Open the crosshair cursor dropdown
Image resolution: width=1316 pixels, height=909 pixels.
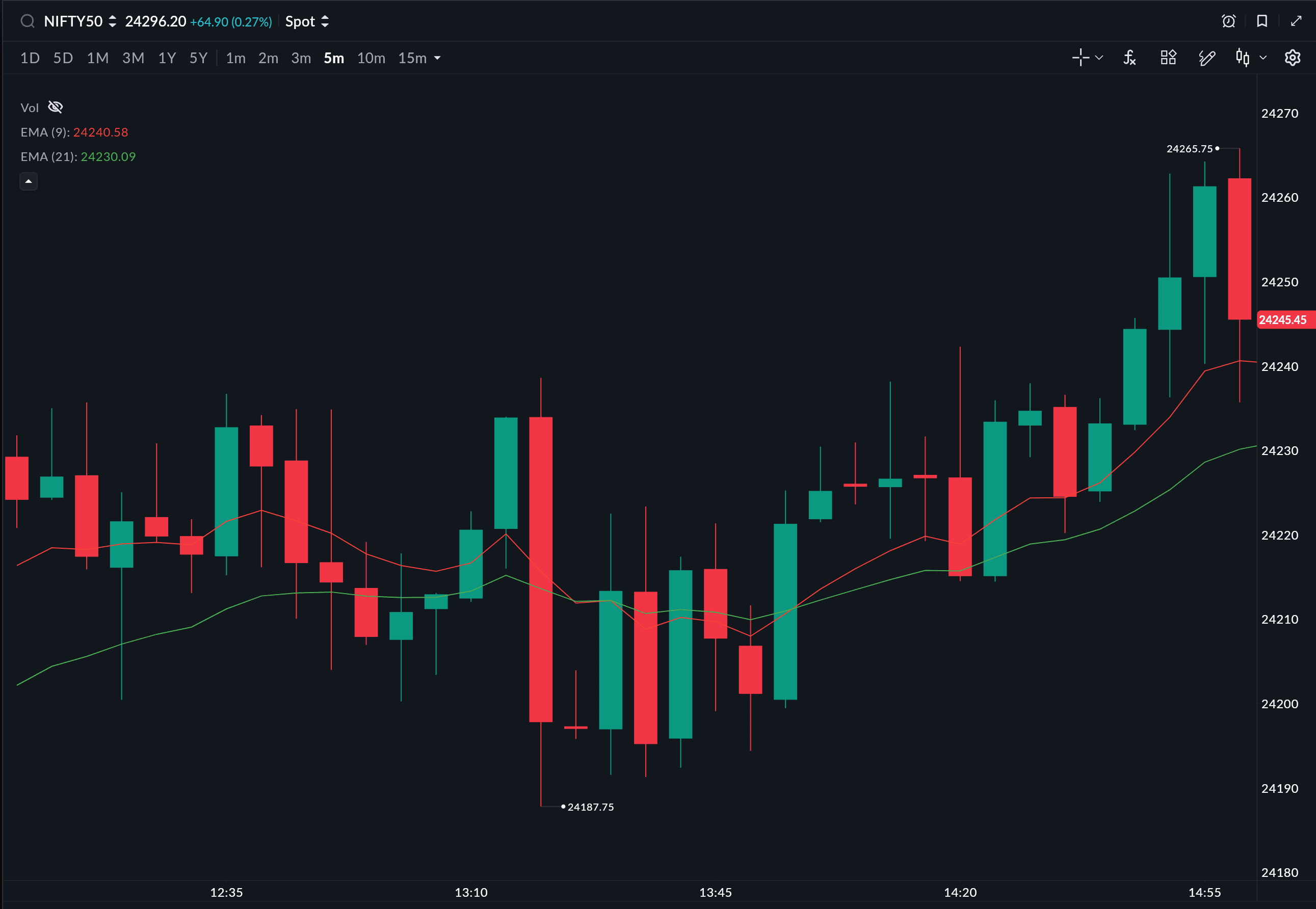click(x=1099, y=58)
